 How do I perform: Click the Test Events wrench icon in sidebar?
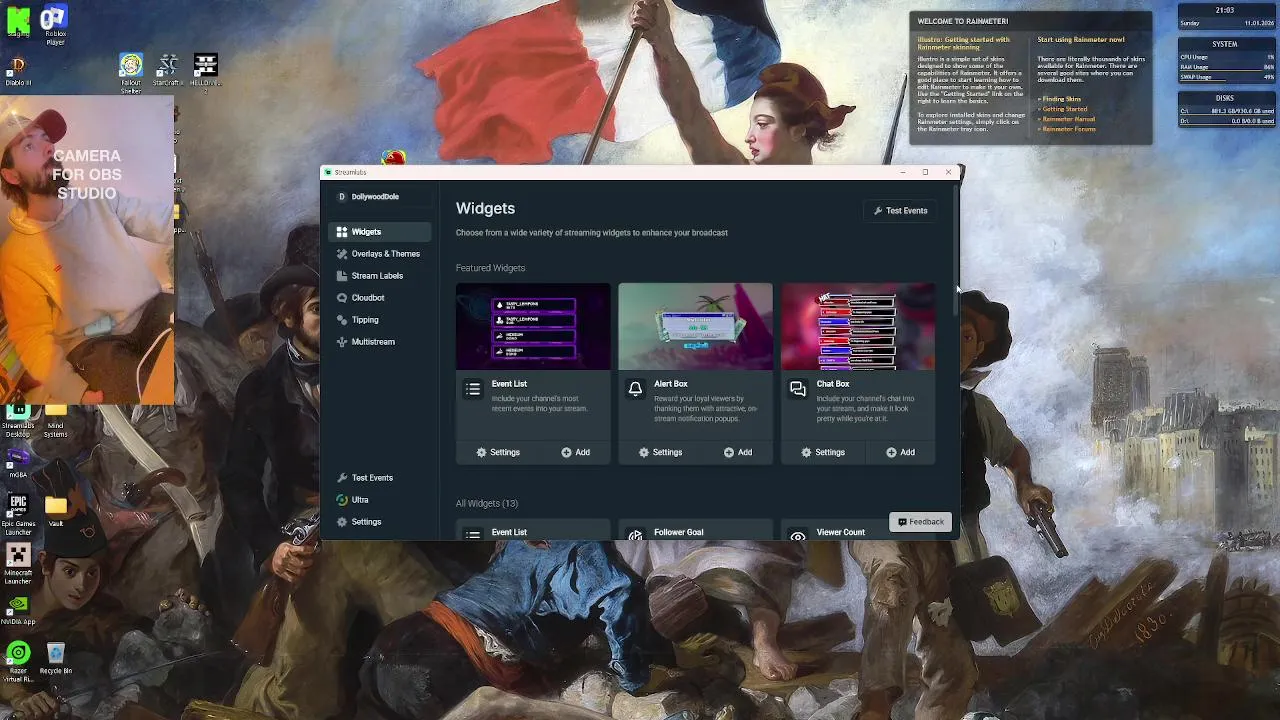342,478
